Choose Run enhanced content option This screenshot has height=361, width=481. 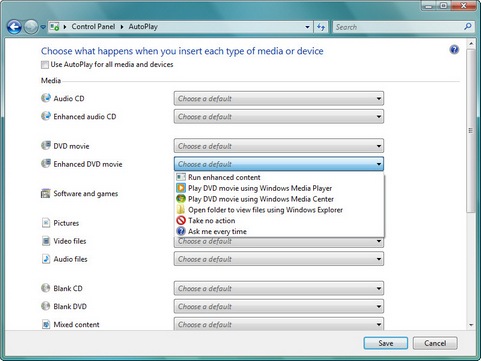pyautogui.click(x=279, y=177)
